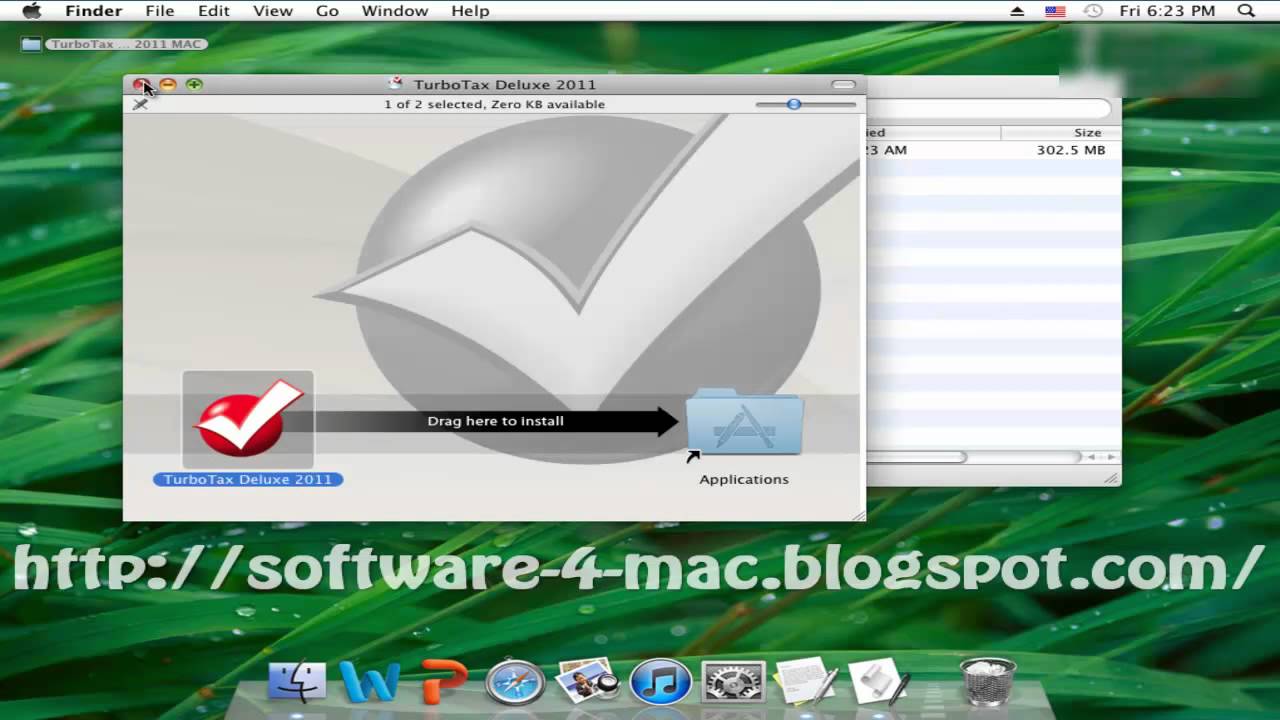Image resolution: width=1280 pixels, height=720 pixels.
Task: Open the View menu
Action: click(273, 11)
